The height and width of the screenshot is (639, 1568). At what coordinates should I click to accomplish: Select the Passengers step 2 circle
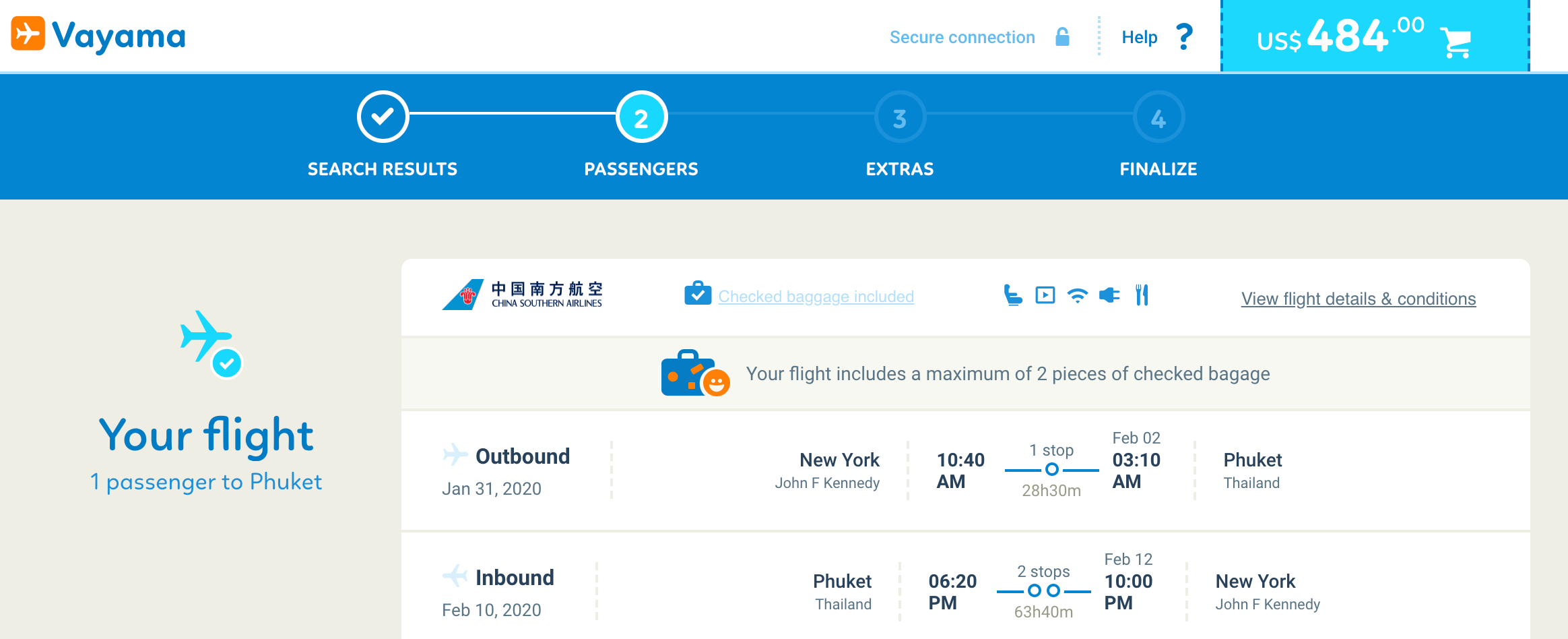(x=641, y=117)
